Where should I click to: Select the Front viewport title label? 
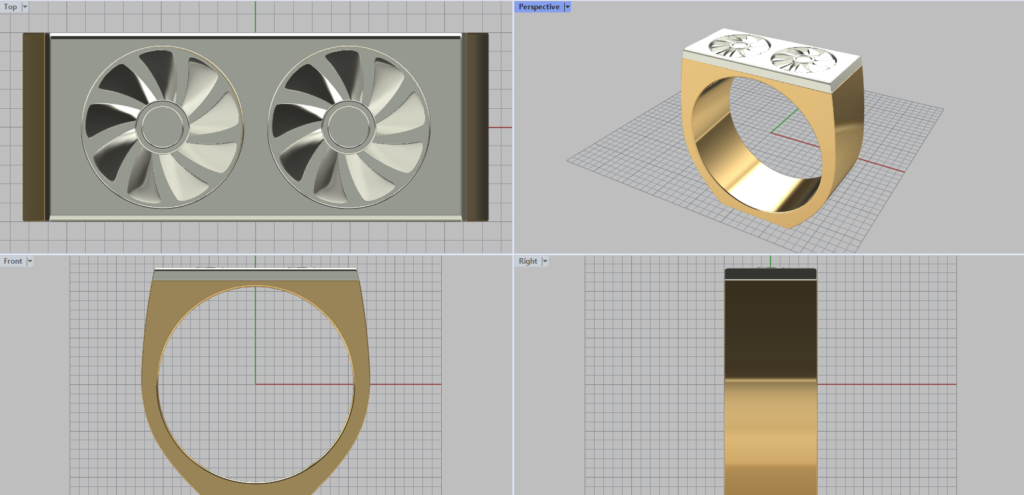12,261
